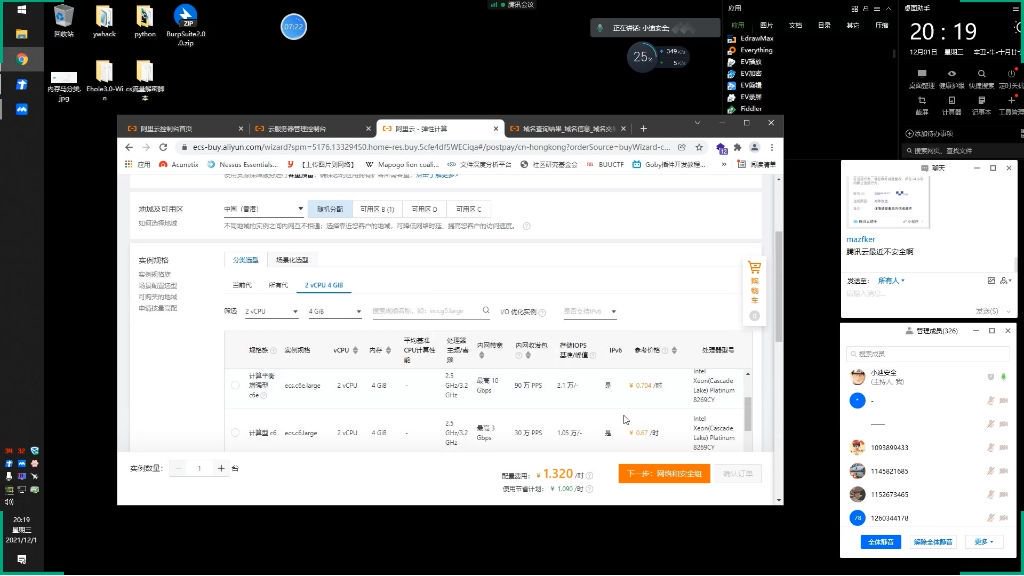Click 解除全体静音 unmute-all button
Image resolution: width=1024 pixels, height=576 pixels.
pyautogui.click(x=932, y=542)
